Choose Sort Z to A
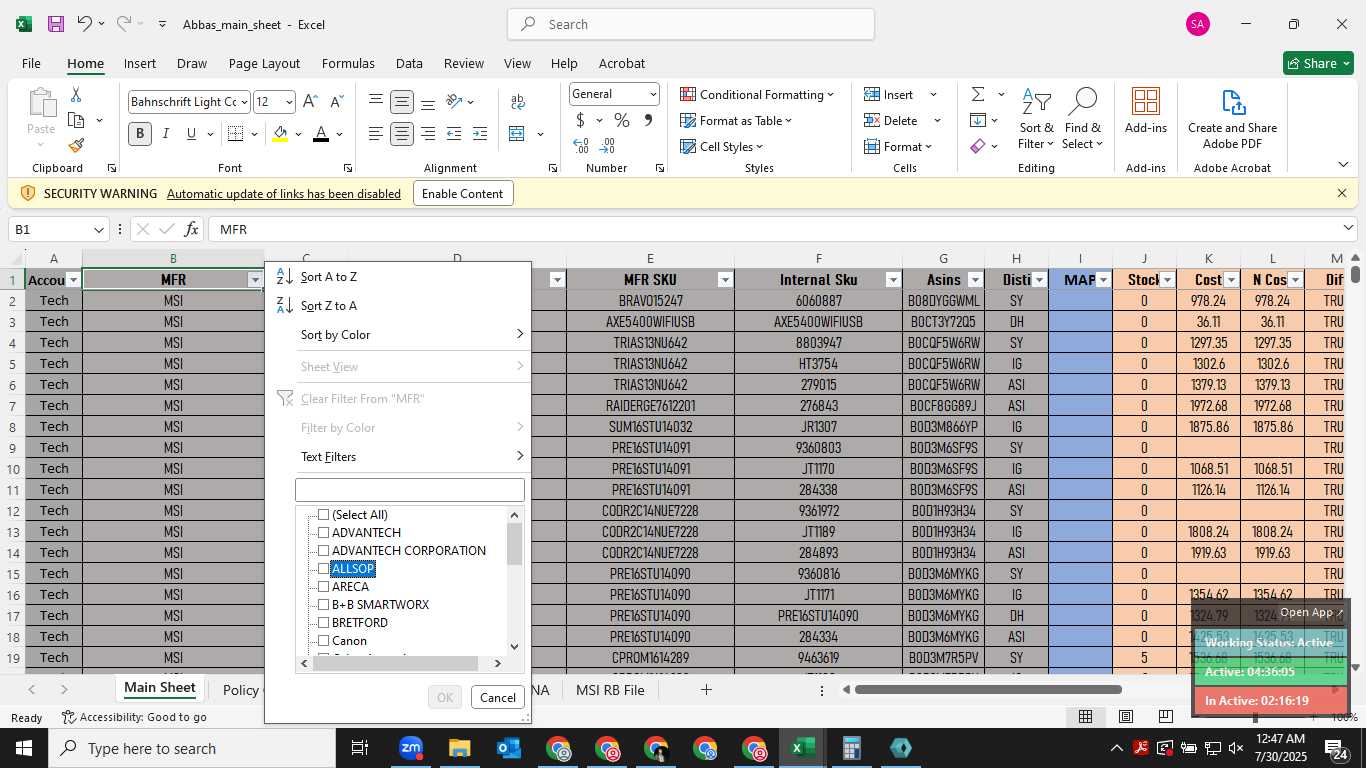The height and width of the screenshot is (768, 1366). (x=397, y=306)
